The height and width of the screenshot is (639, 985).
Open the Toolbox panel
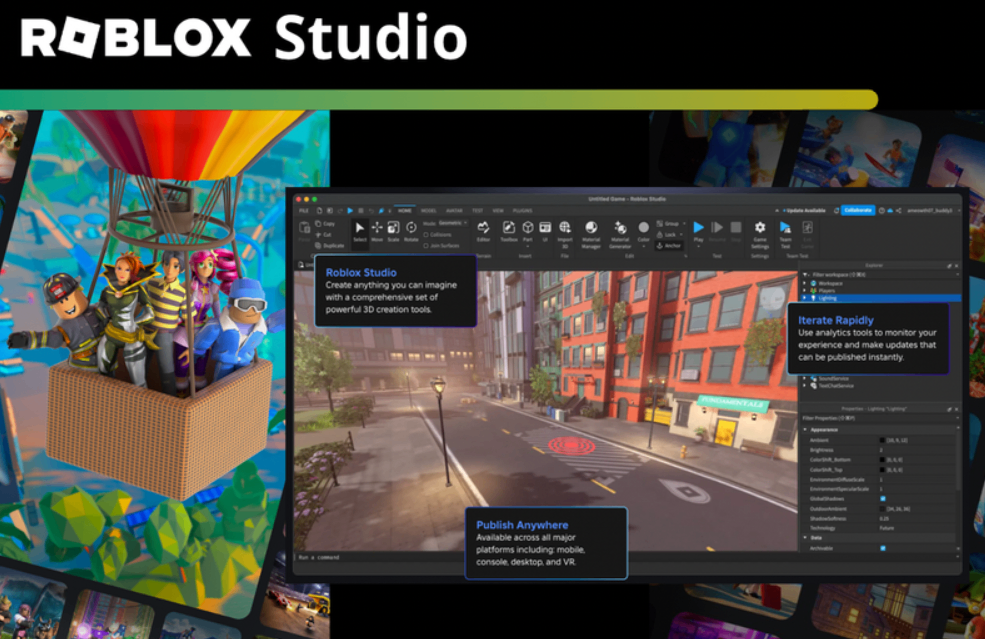[509, 231]
